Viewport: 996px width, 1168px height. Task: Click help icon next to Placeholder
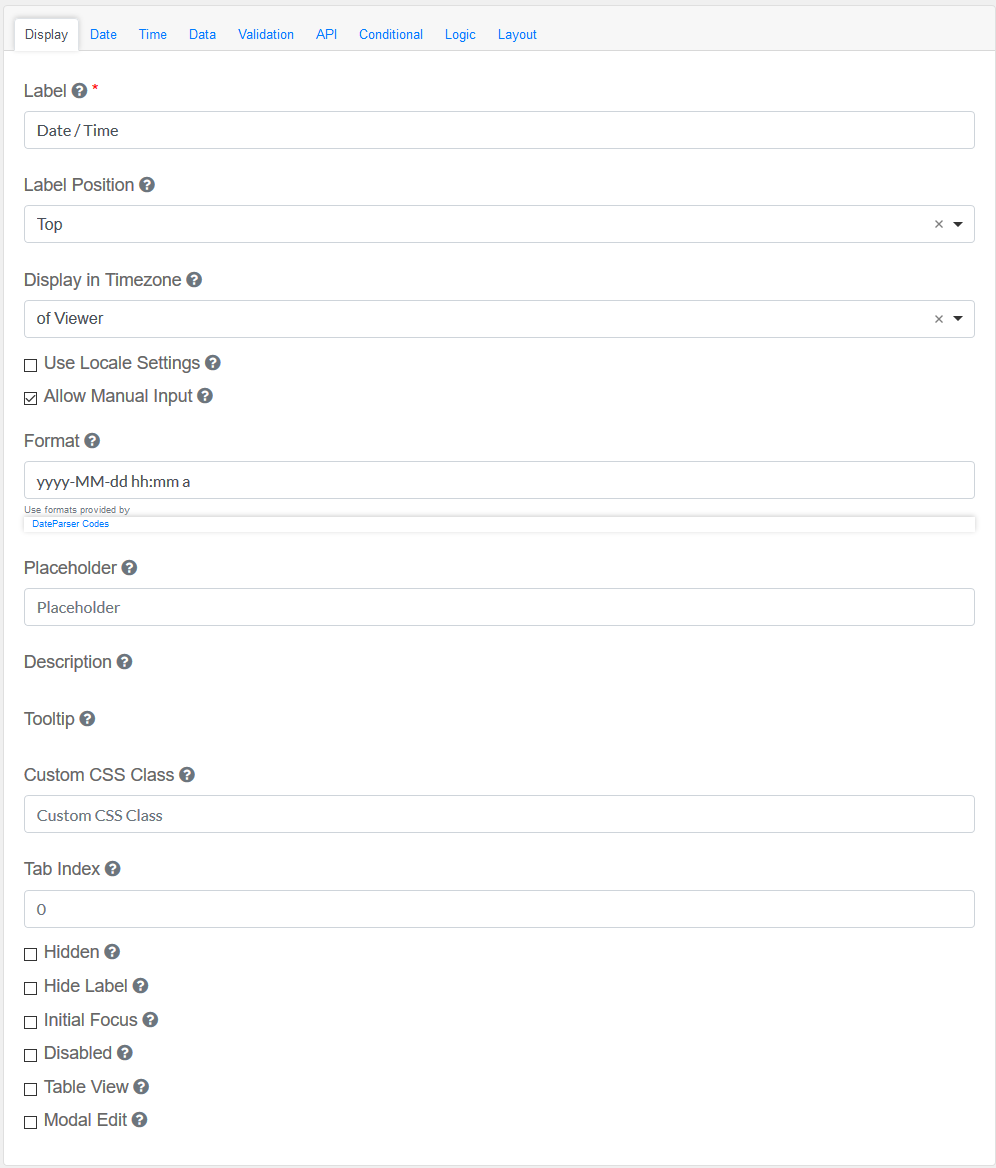pos(129,568)
